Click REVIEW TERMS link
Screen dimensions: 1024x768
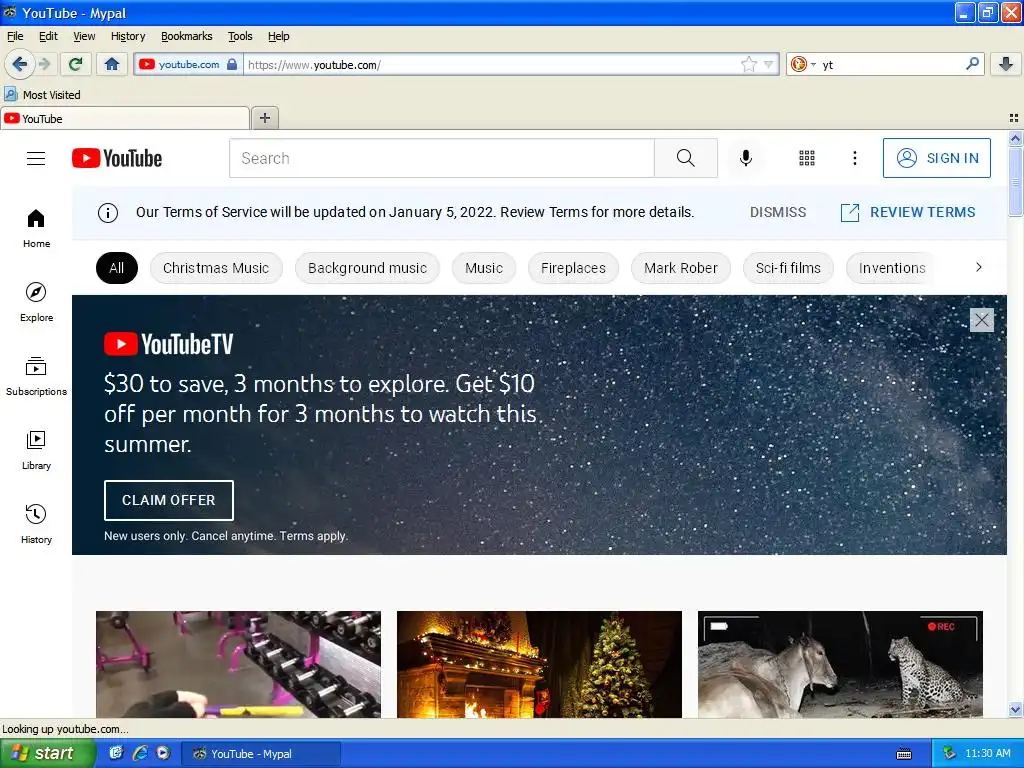tap(908, 212)
